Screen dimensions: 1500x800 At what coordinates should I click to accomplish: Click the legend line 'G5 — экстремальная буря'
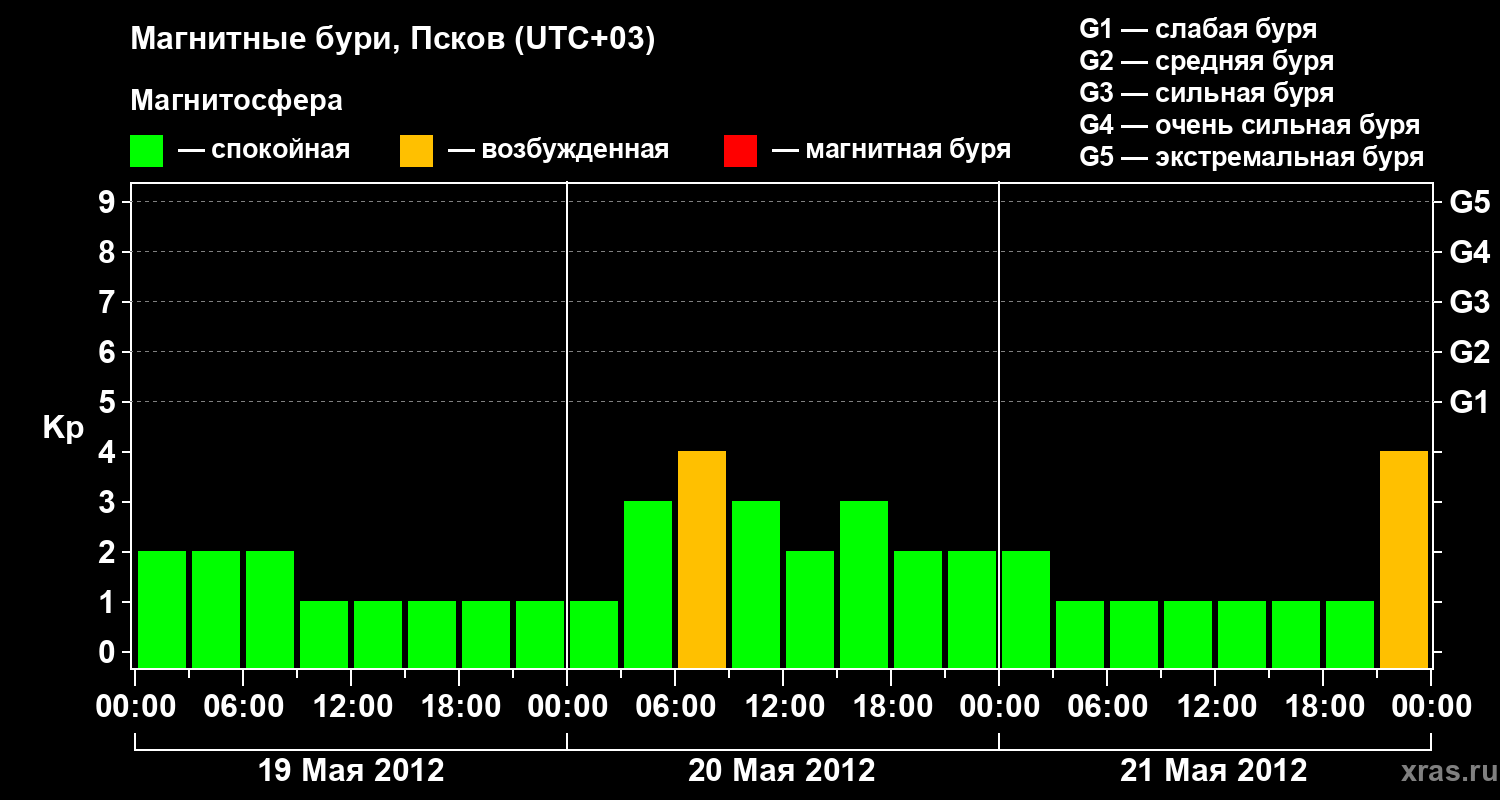(x=1252, y=157)
